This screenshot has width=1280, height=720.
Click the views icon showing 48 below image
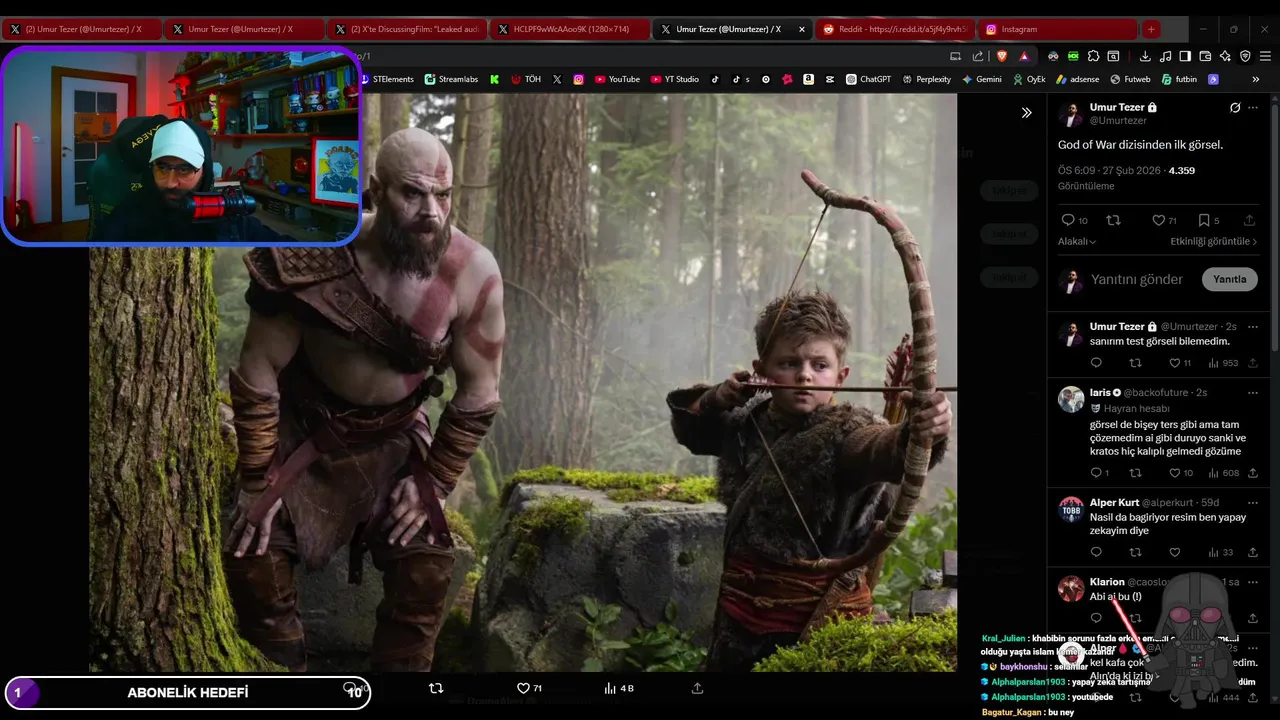point(619,688)
